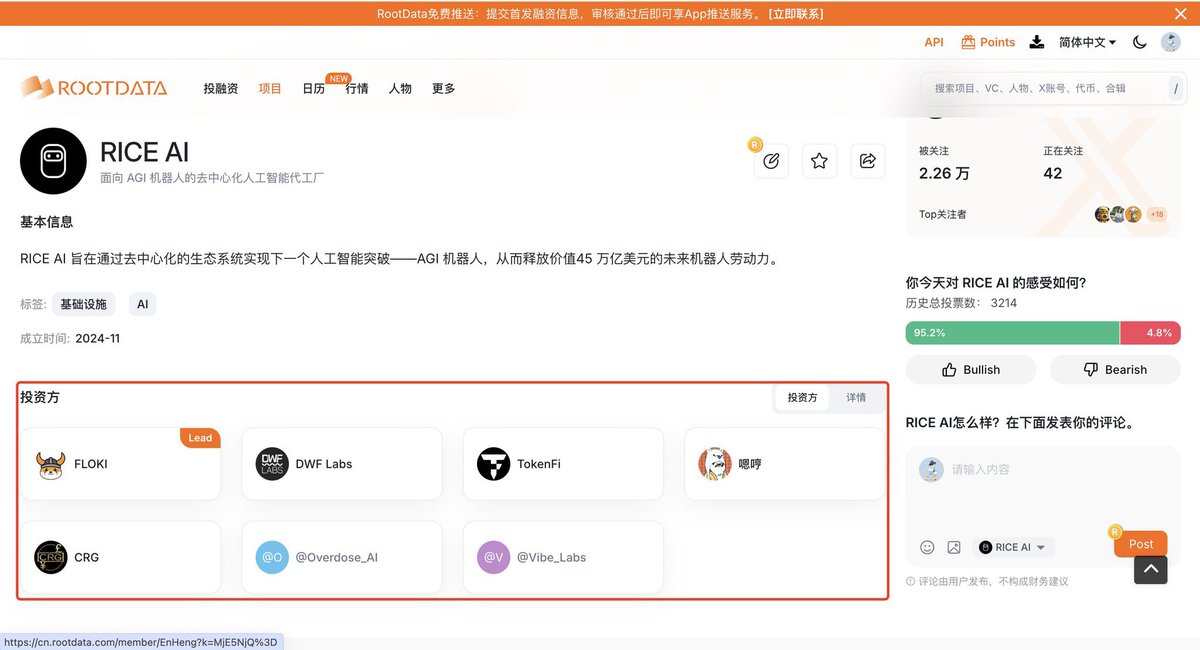Screen dimensions: 1200x650
Task: Expand the RICE AI post target dropdown
Action: click(1013, 547)
